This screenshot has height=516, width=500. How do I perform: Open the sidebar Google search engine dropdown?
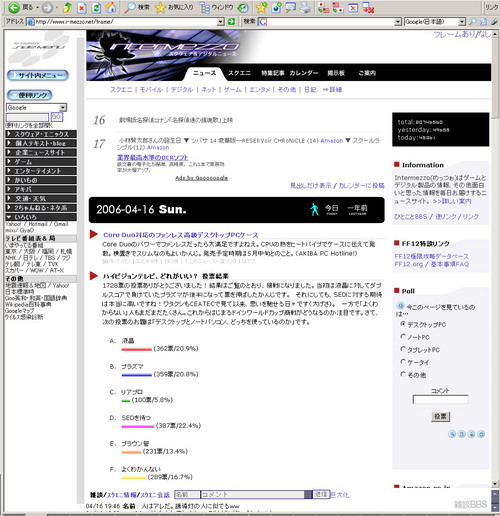63,107
